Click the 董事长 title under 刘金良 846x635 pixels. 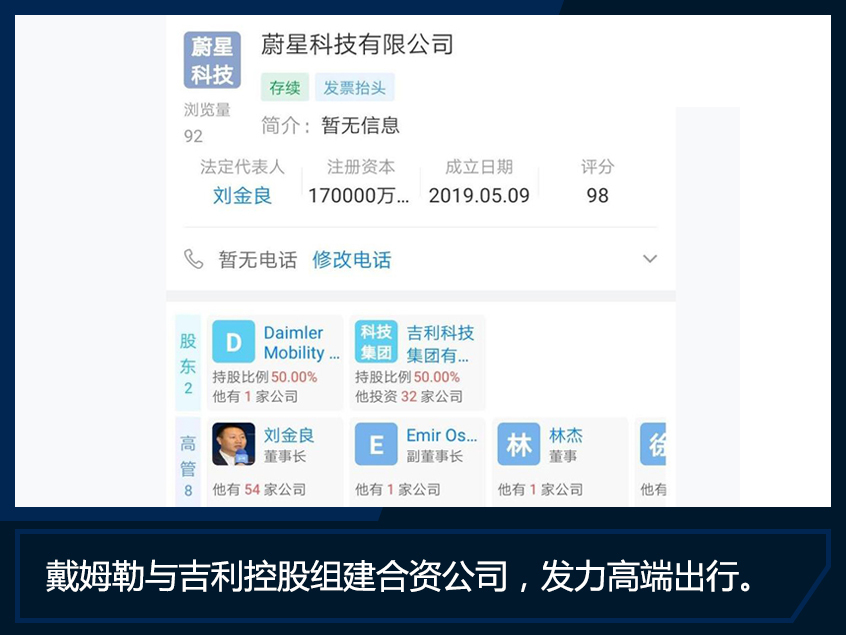(x=284, y=456)
